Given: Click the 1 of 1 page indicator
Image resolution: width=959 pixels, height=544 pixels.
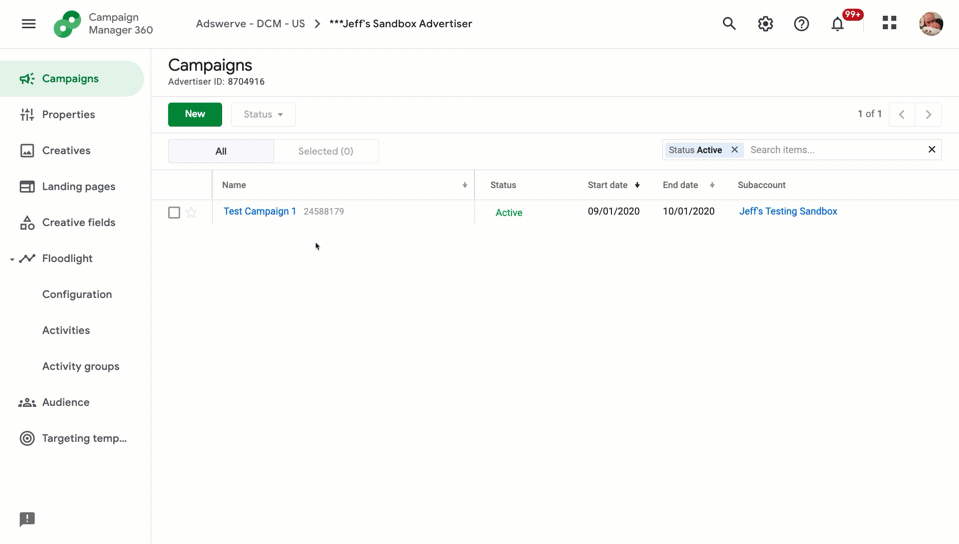Looking at the screenshot, I should 870,114.
